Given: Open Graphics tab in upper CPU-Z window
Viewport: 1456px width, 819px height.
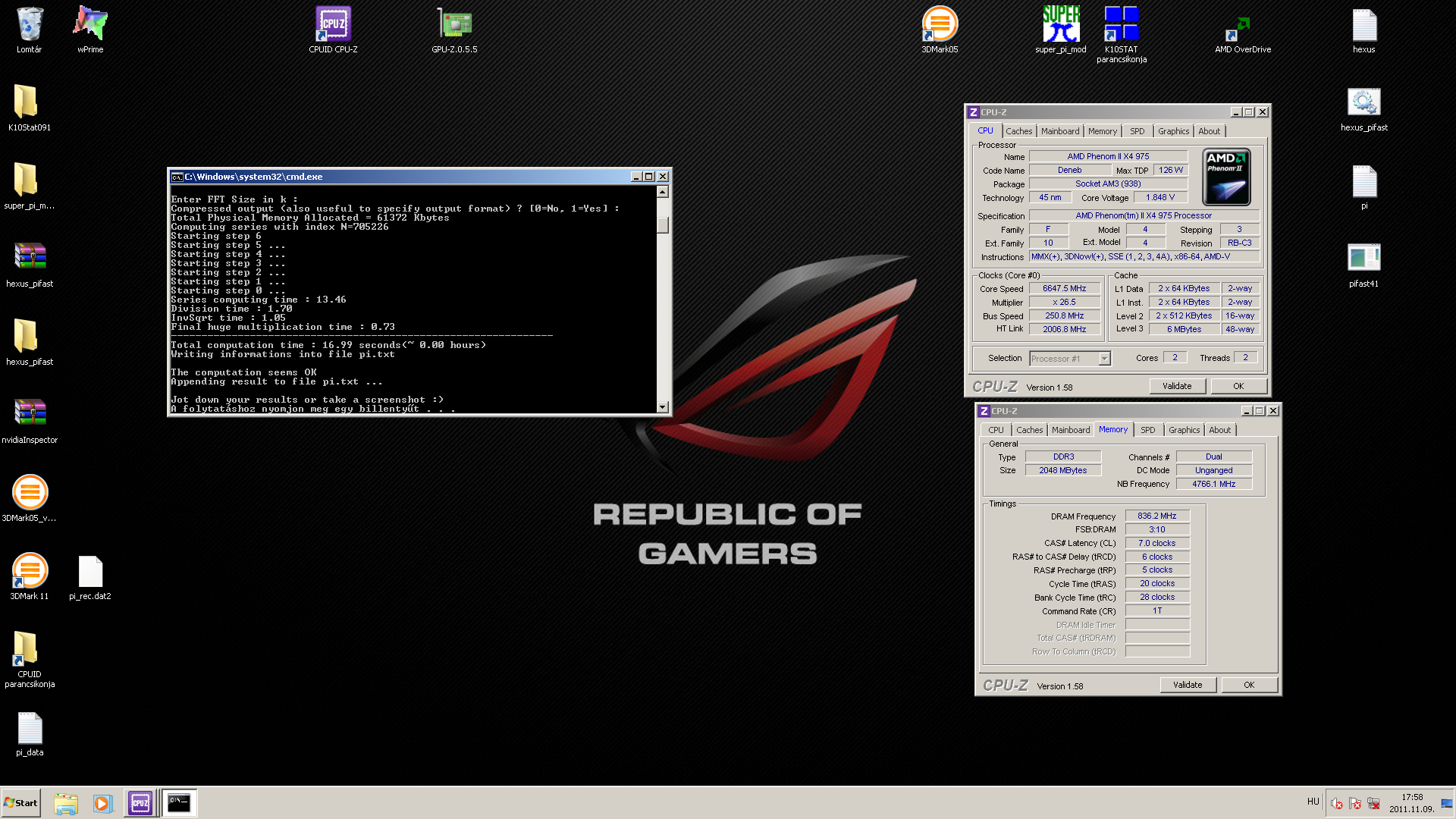Looking at the screenshot, I should [1173, 131].
